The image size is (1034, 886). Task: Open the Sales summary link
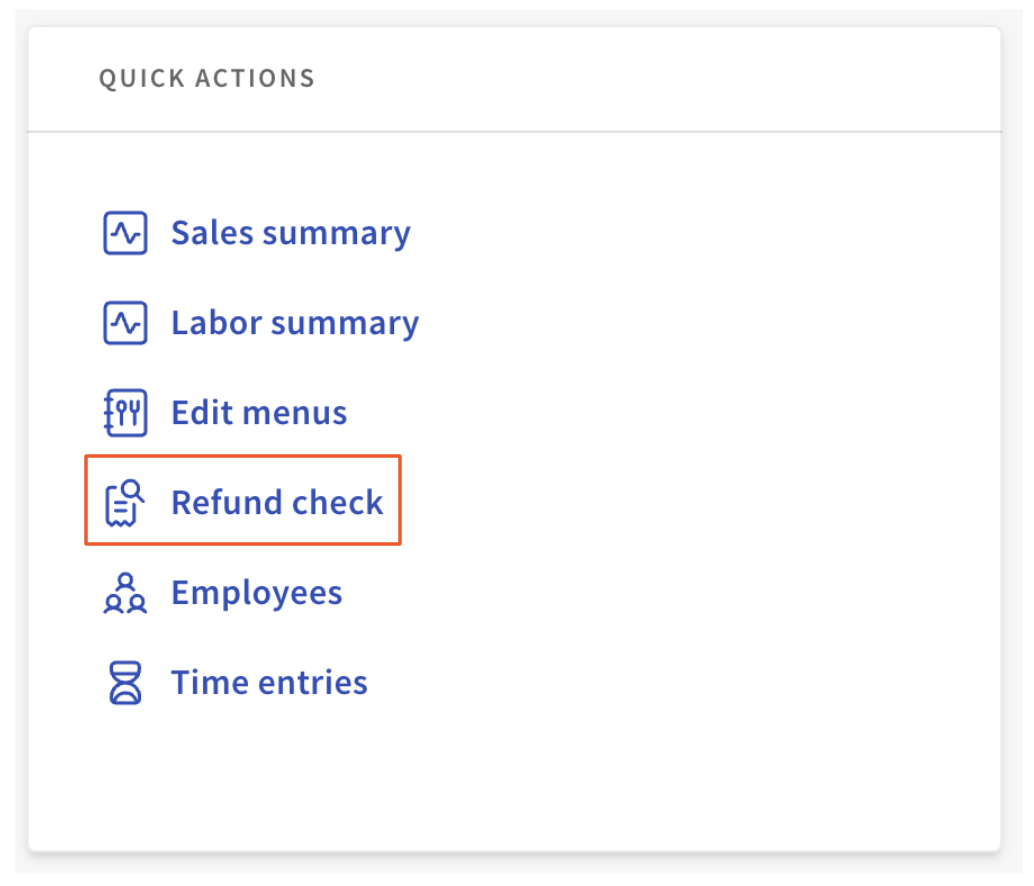tap(290, 233)
